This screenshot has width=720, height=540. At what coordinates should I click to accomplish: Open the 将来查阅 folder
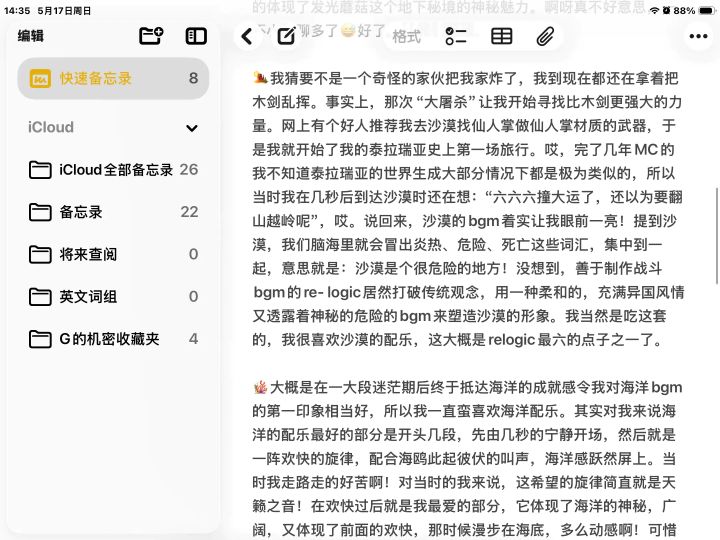pos(113,254)
